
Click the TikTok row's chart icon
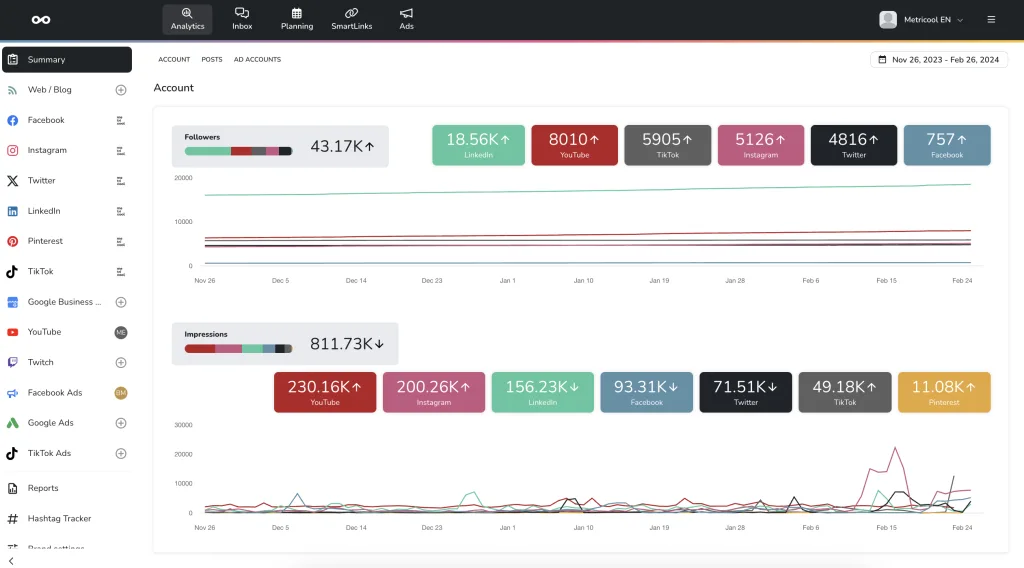(121, 272)
